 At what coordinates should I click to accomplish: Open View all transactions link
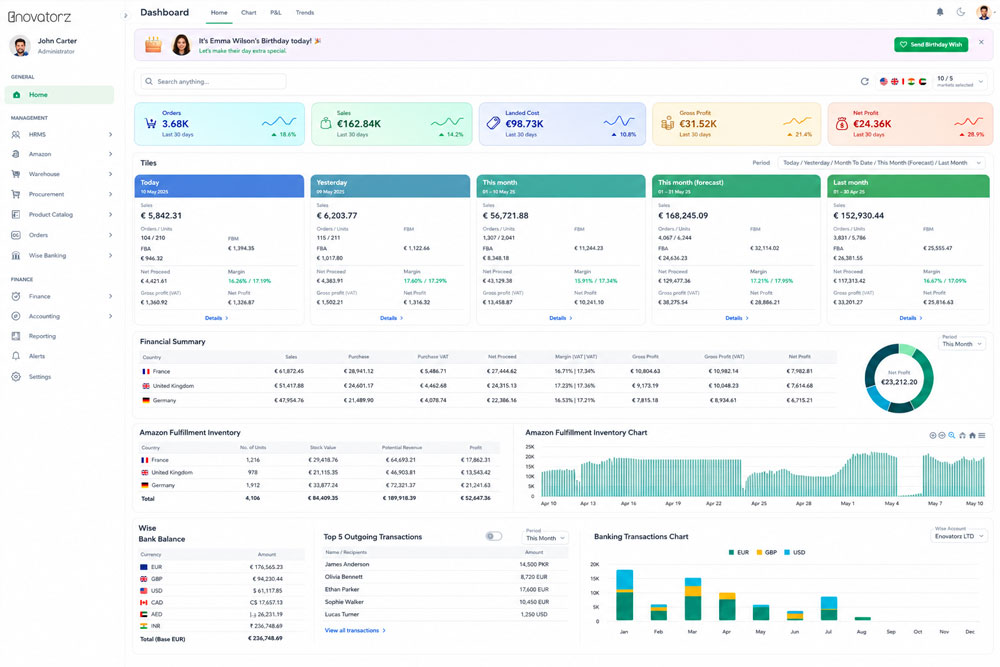pos(355,630)
